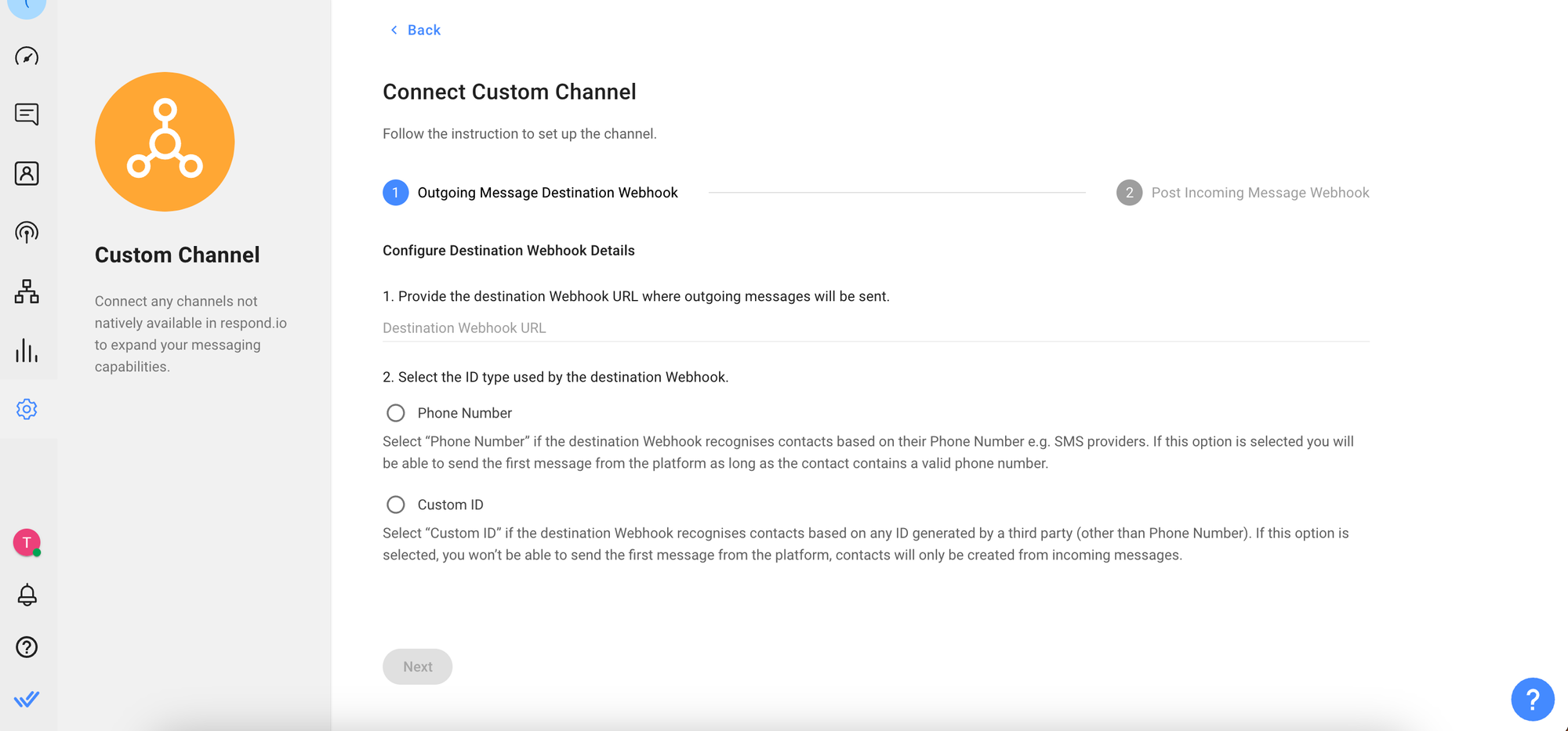Open the notifications bell icon
Screen dimensions: 1568x731
pyautogui.click(x=27, y=595)
